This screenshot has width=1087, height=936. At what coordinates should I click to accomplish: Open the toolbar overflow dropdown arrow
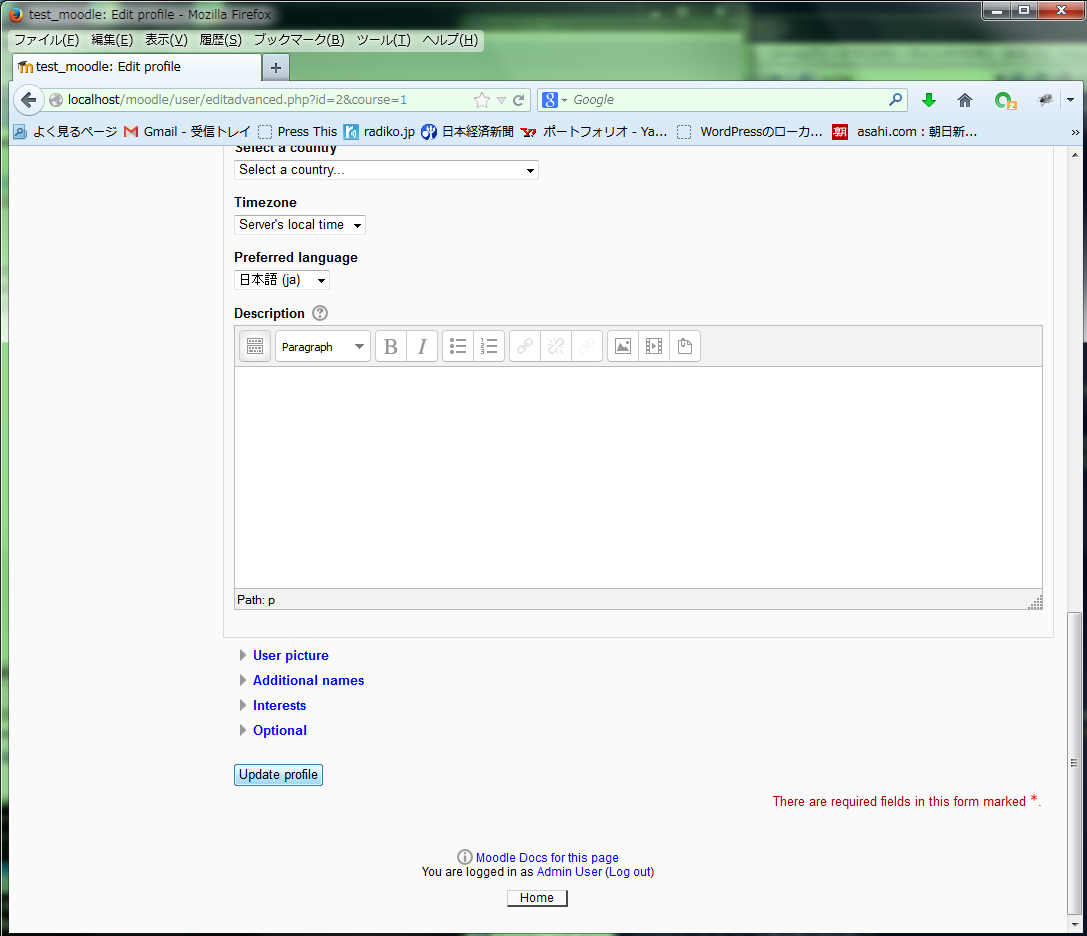(1070, 101)
